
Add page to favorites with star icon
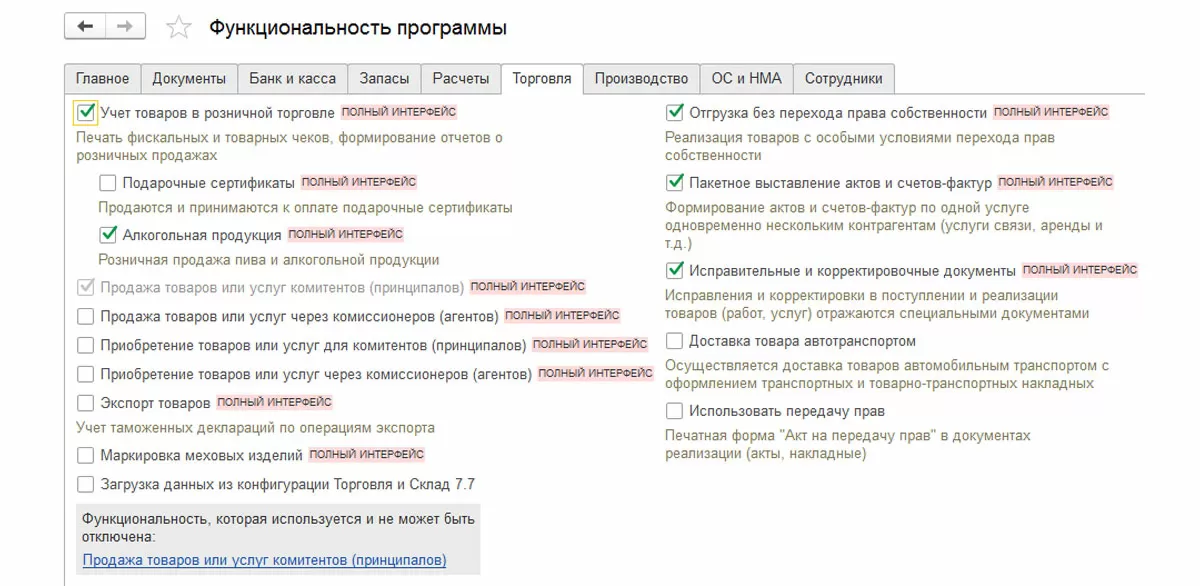178,29
